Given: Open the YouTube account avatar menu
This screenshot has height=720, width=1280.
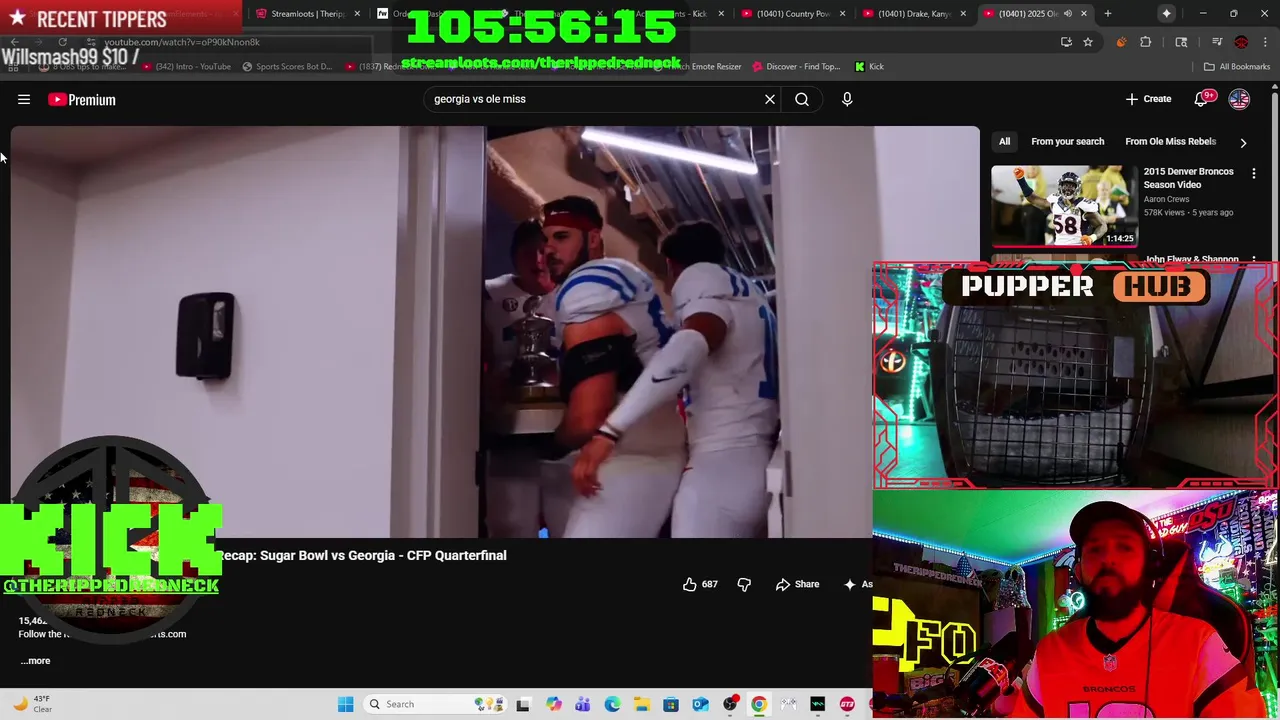Looking at the screenshot, I should (x=1239, y=99).
